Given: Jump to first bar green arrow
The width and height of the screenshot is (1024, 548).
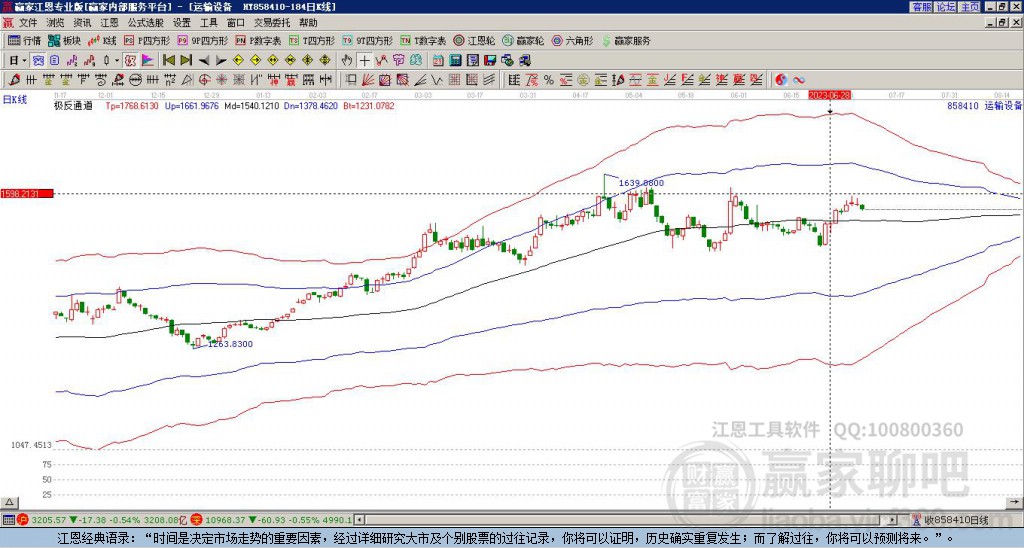Looking at the screenshot, I should pos(168,61).
